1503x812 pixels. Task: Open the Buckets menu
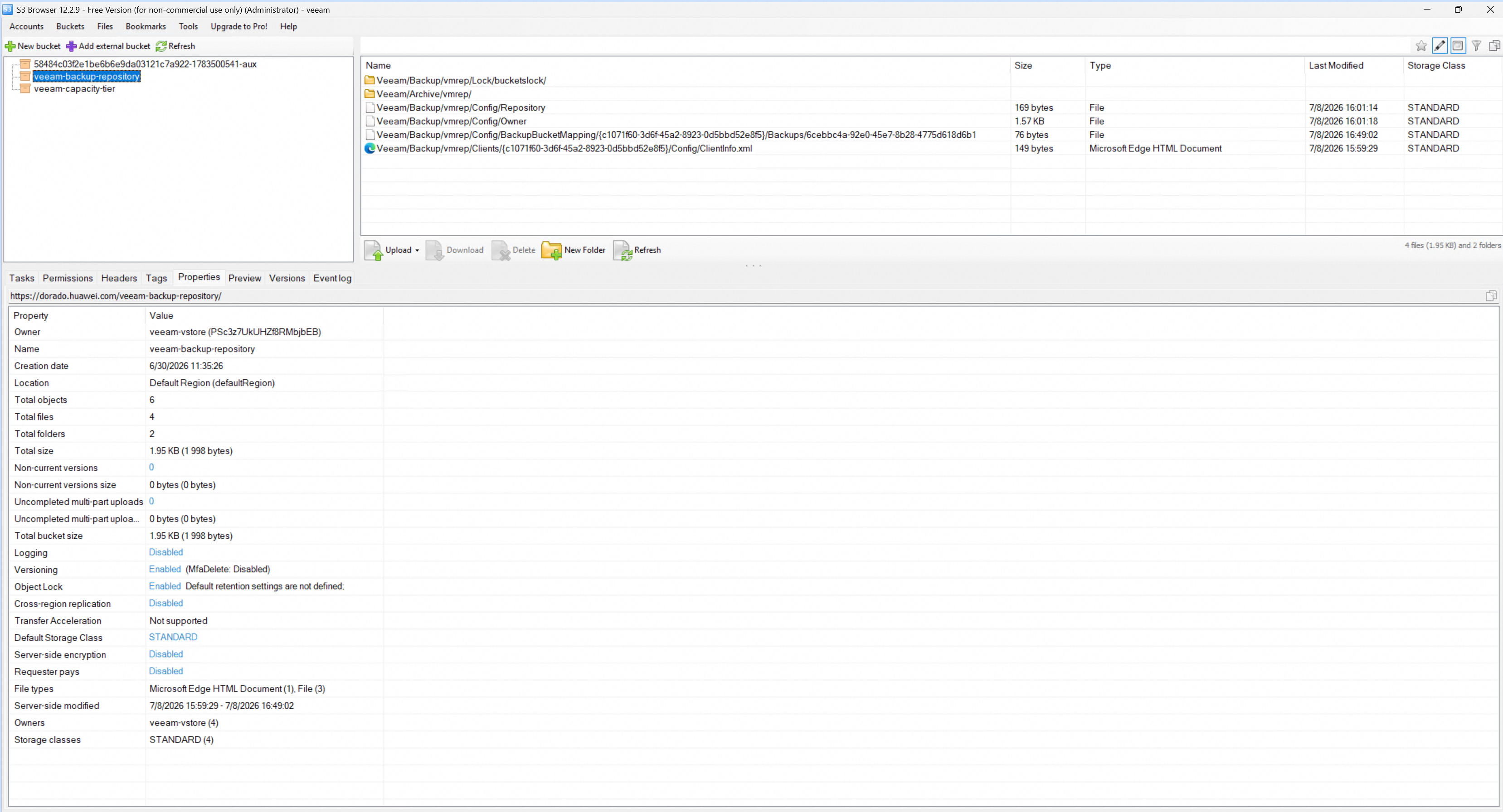pos(70,26)
